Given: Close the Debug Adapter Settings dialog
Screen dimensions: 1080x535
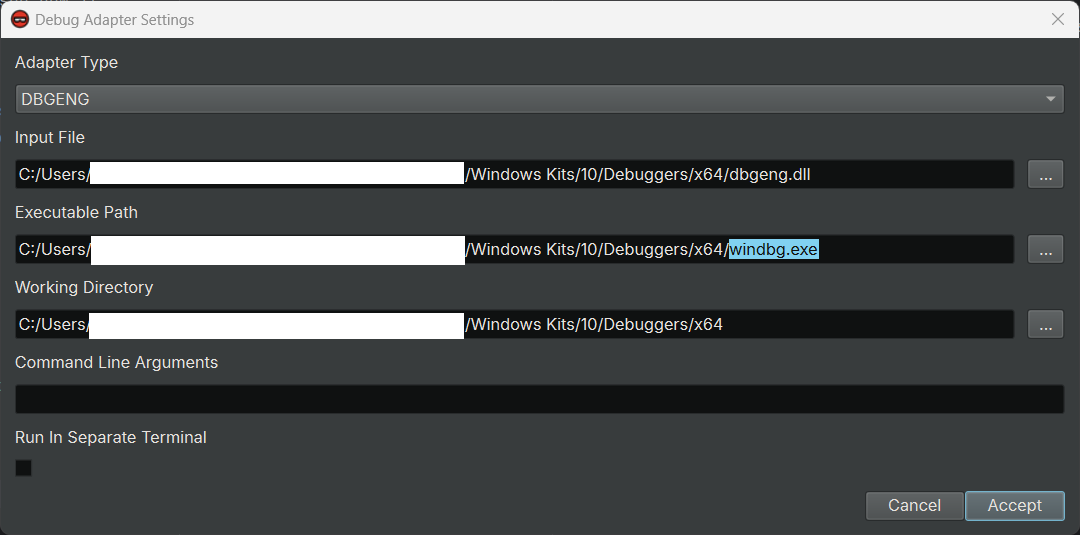Looking at the screenshot, I should point(1058,19).
